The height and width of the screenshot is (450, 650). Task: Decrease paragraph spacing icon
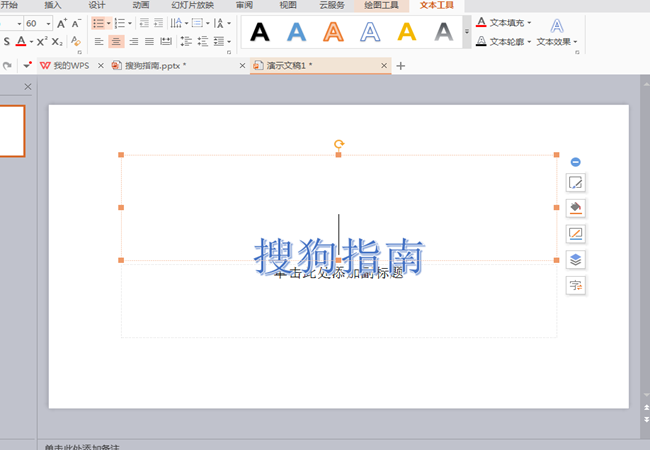pos(203,41)
